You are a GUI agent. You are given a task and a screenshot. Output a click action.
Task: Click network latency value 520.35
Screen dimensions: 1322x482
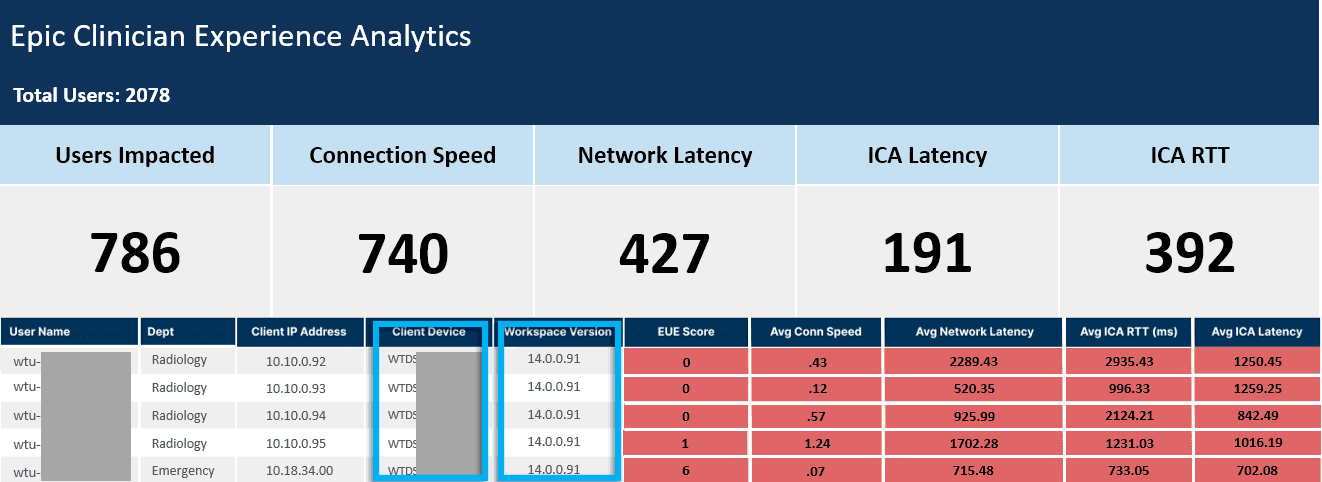[974, 389]
